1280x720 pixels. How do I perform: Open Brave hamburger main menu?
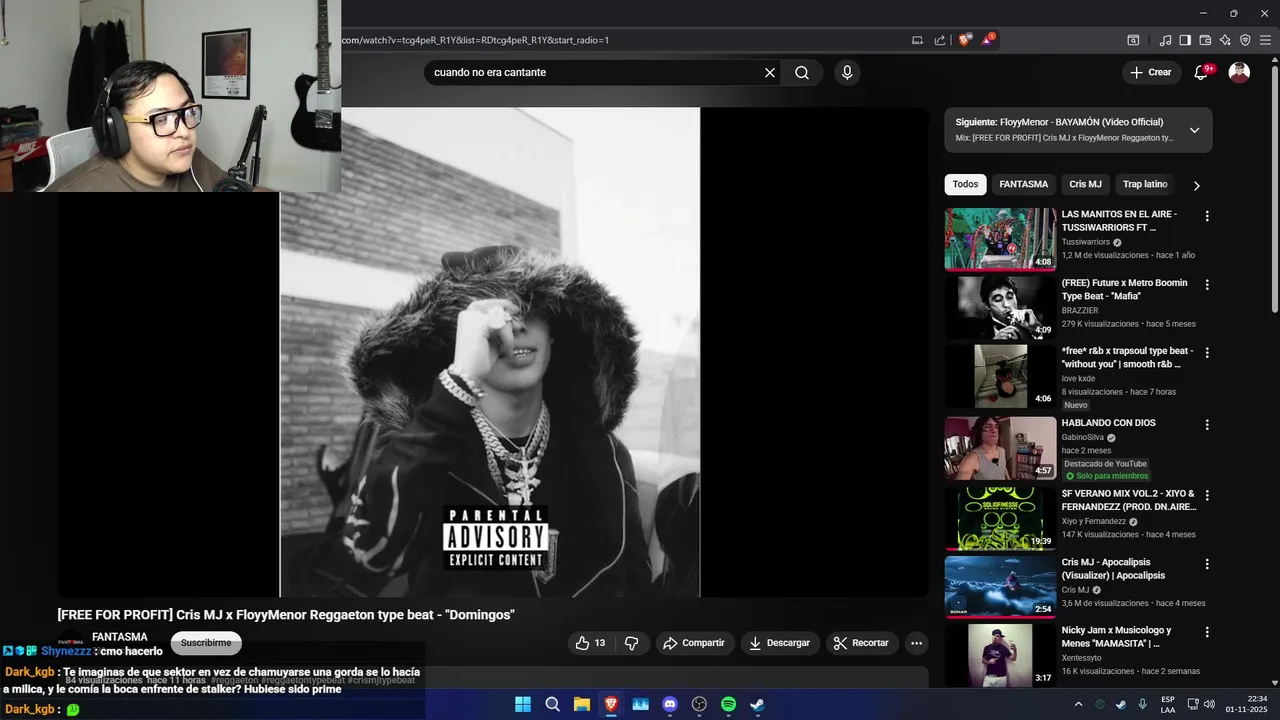coord(1265,40)
